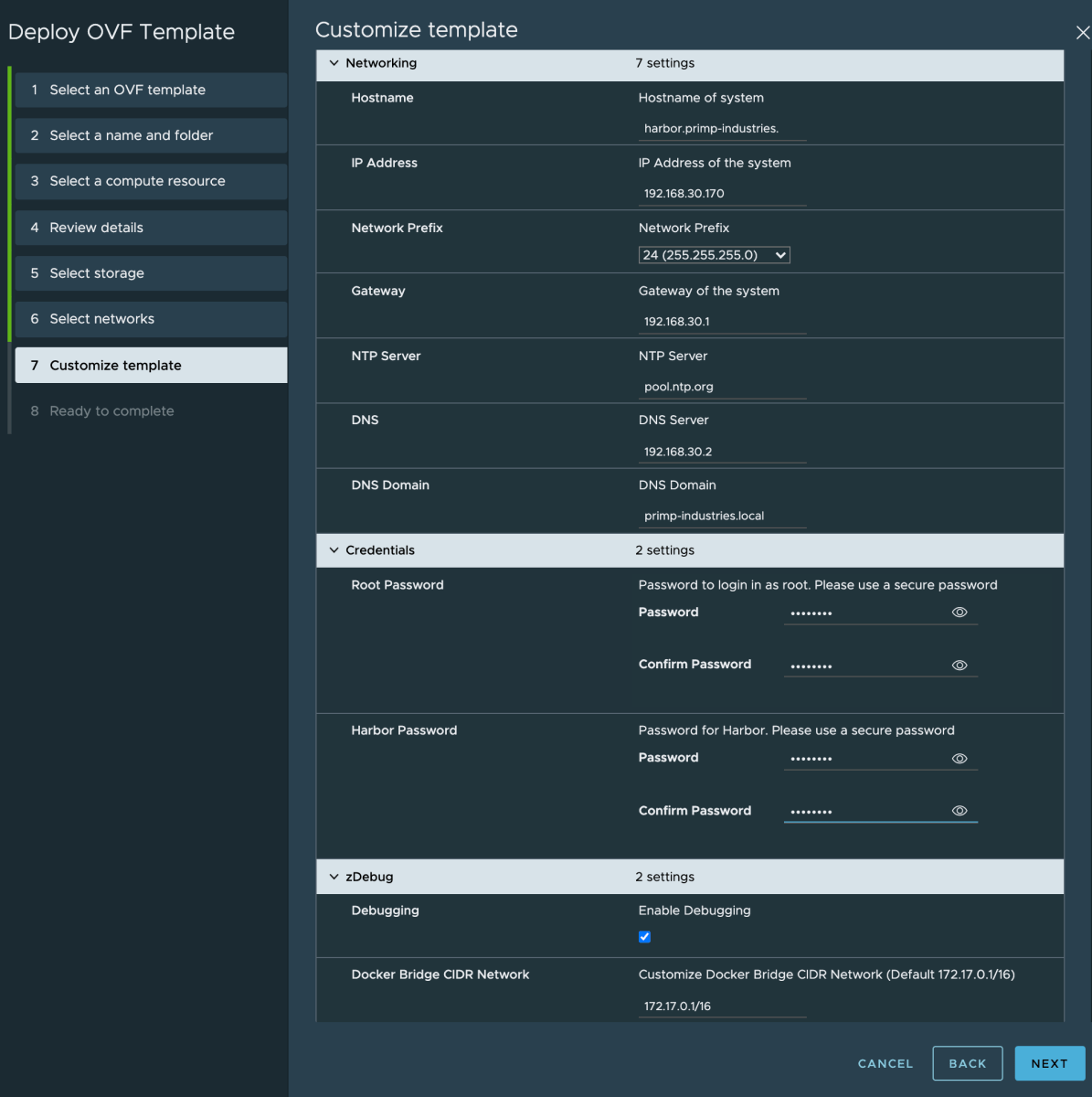Show the Root Password field value
Viewport: 1092px width, 1097px height.
coord(959,612)
